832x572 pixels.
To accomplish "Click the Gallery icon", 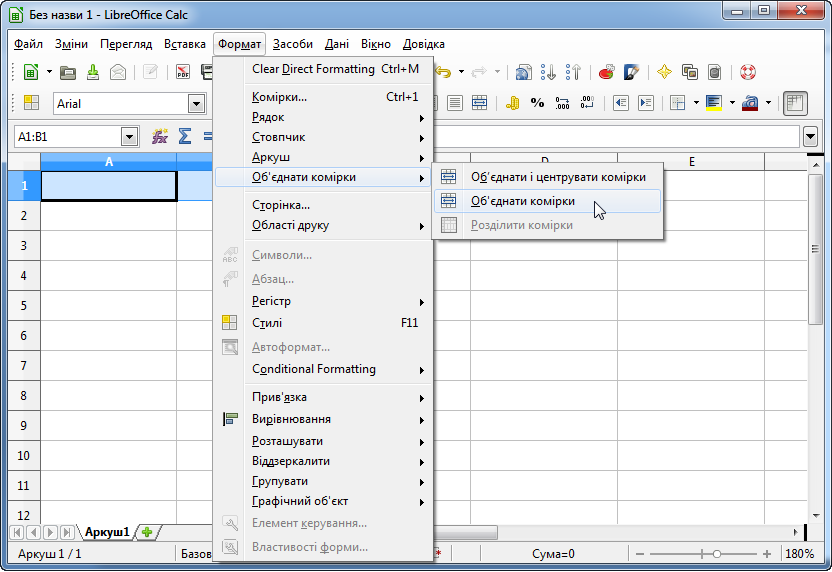I will pos(690,72).
